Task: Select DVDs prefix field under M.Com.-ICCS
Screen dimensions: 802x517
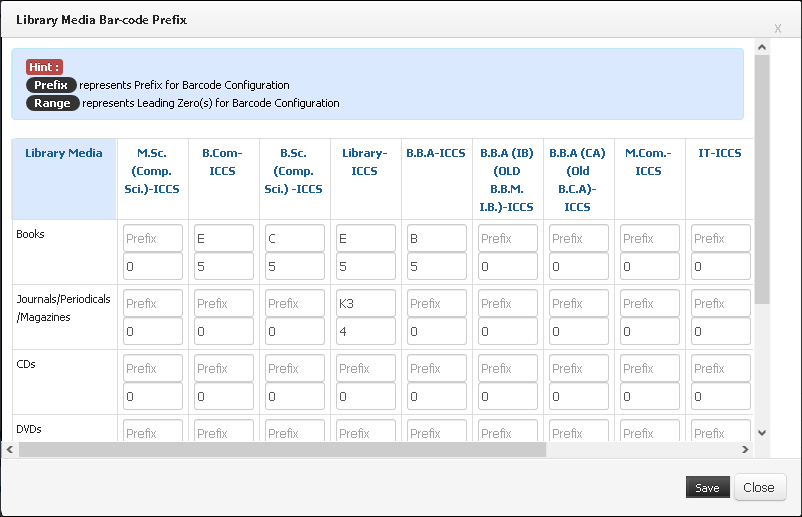Action: [650, 431]
